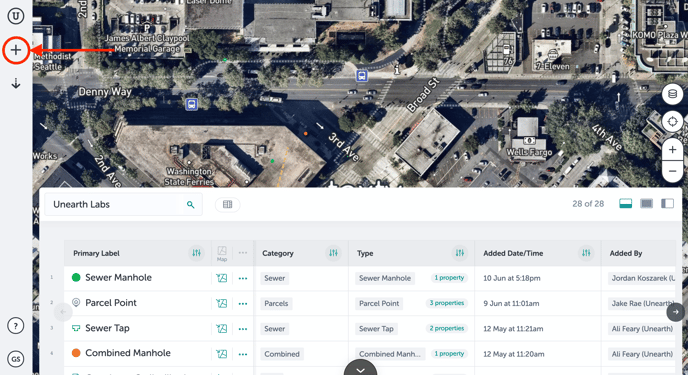Image resolution: width=688 pixels, height=375 pixels.
Task: Open more options for Parcel Point row
Action: (x=243, y=304)
